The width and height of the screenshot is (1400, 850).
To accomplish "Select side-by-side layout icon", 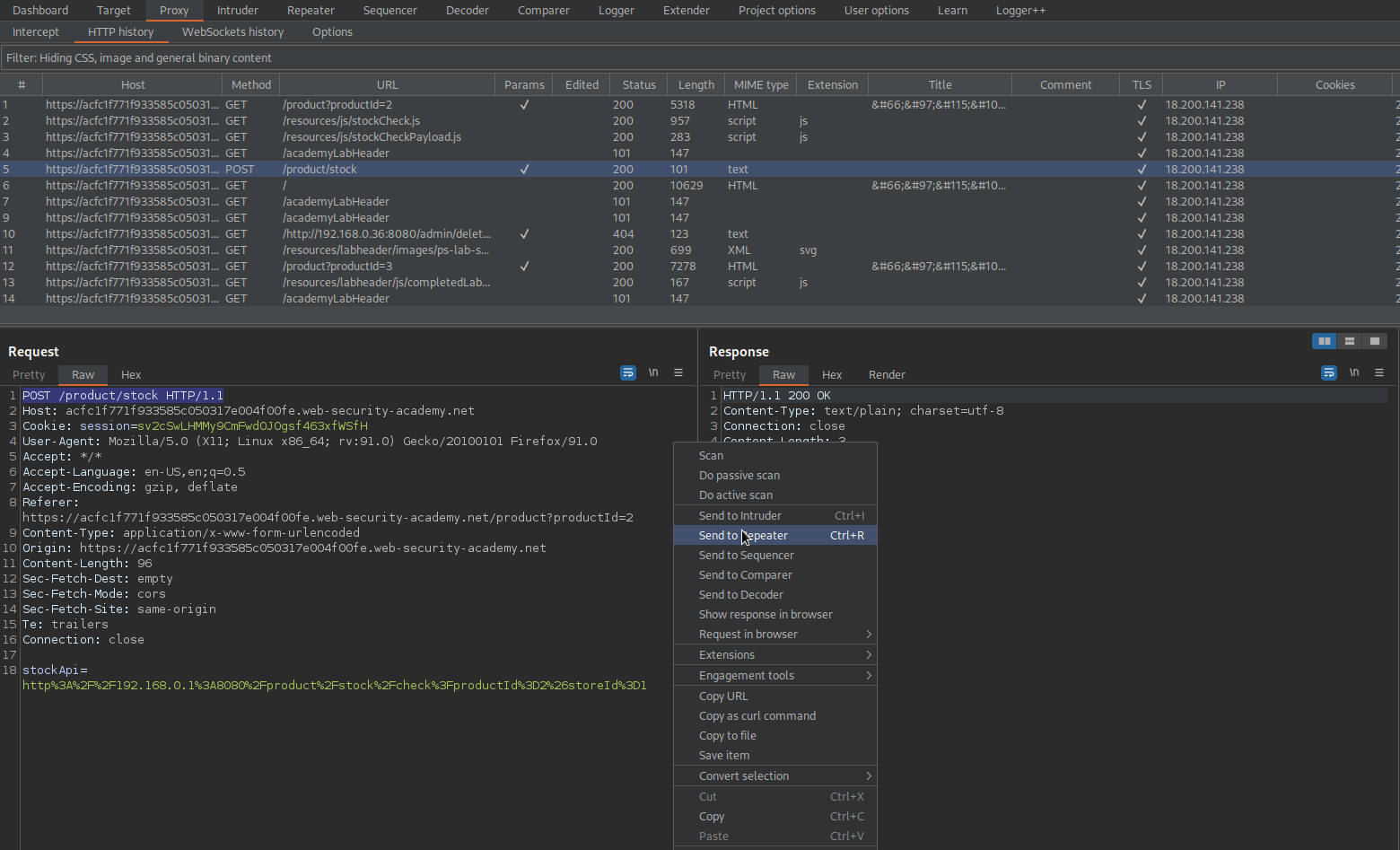I will pos(1324,341).
